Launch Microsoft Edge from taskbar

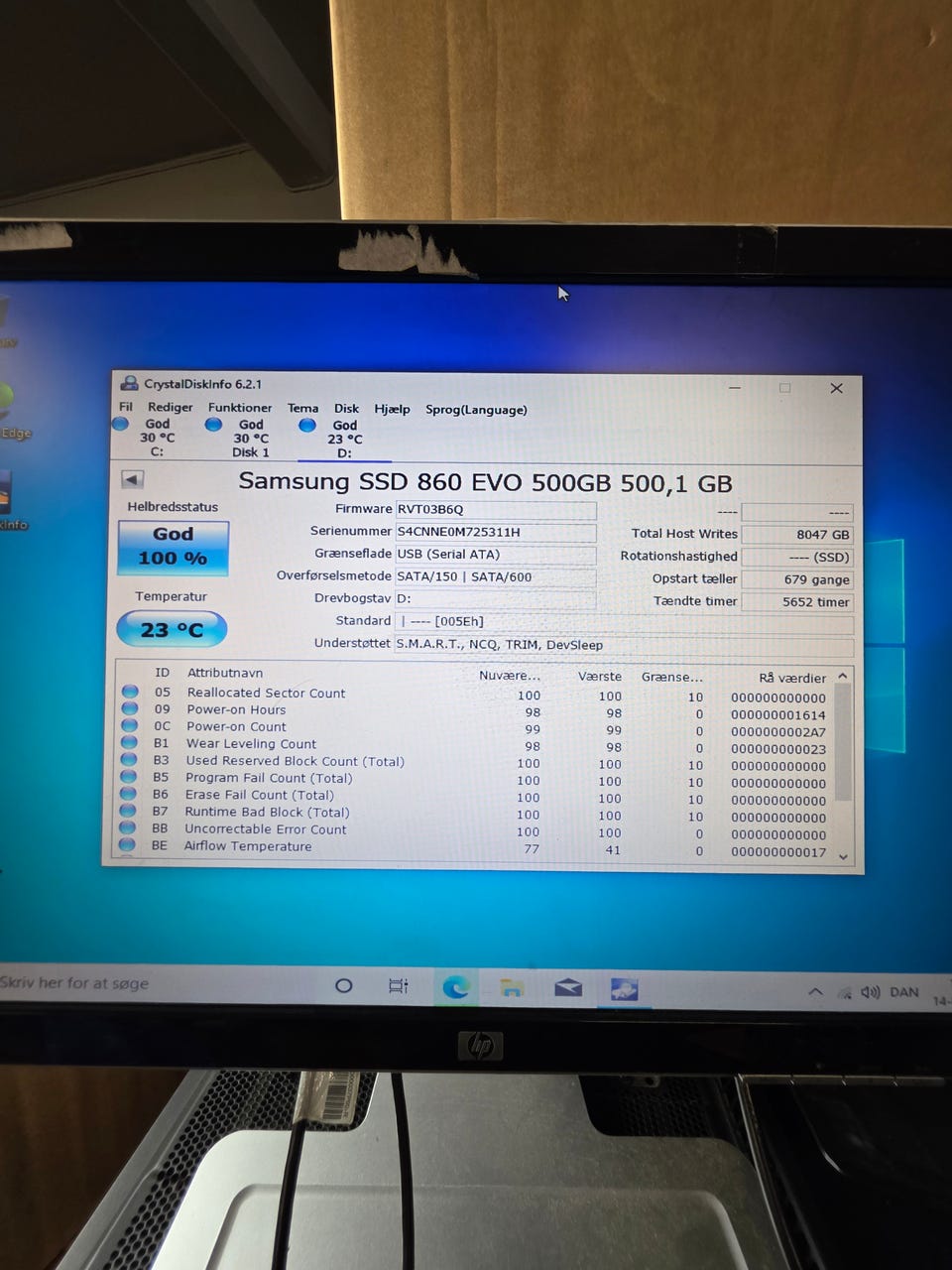[456, 987]
